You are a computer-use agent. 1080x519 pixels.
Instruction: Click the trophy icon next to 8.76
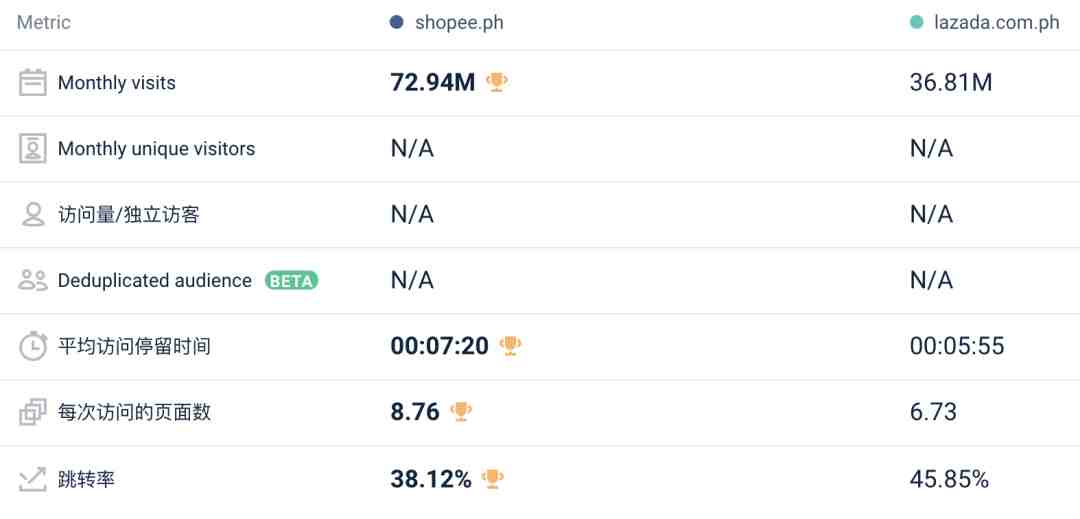tap(461, 412)
